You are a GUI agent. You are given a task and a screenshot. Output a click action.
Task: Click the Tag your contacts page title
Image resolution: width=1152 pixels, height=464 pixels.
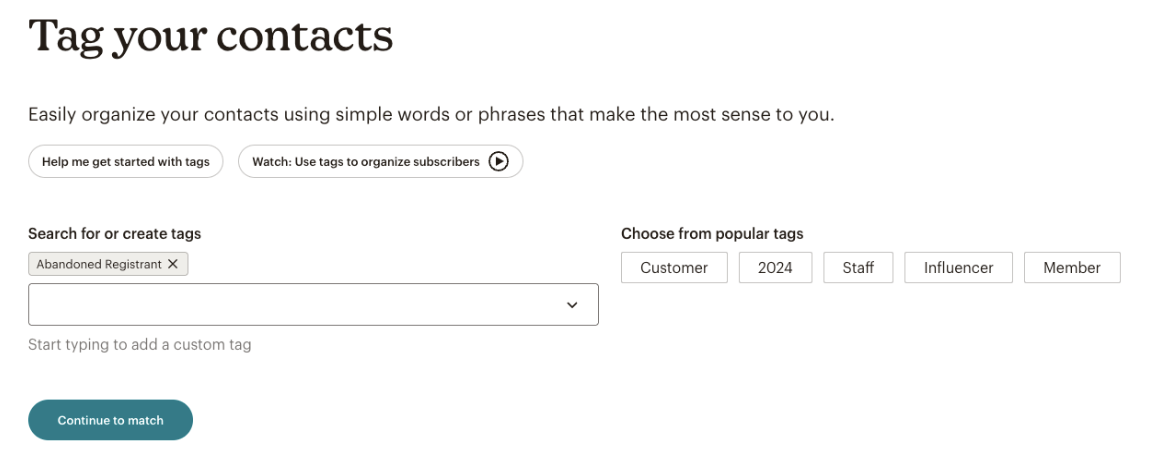tap(210, 37)
